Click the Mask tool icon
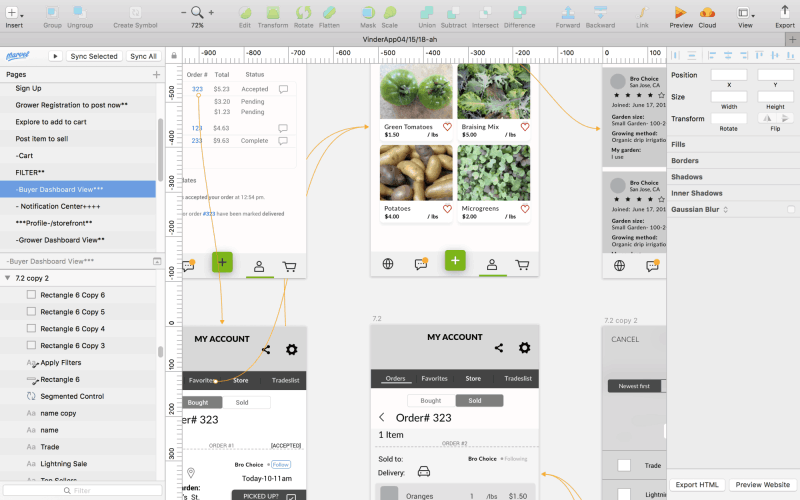 tap(367, 13)
